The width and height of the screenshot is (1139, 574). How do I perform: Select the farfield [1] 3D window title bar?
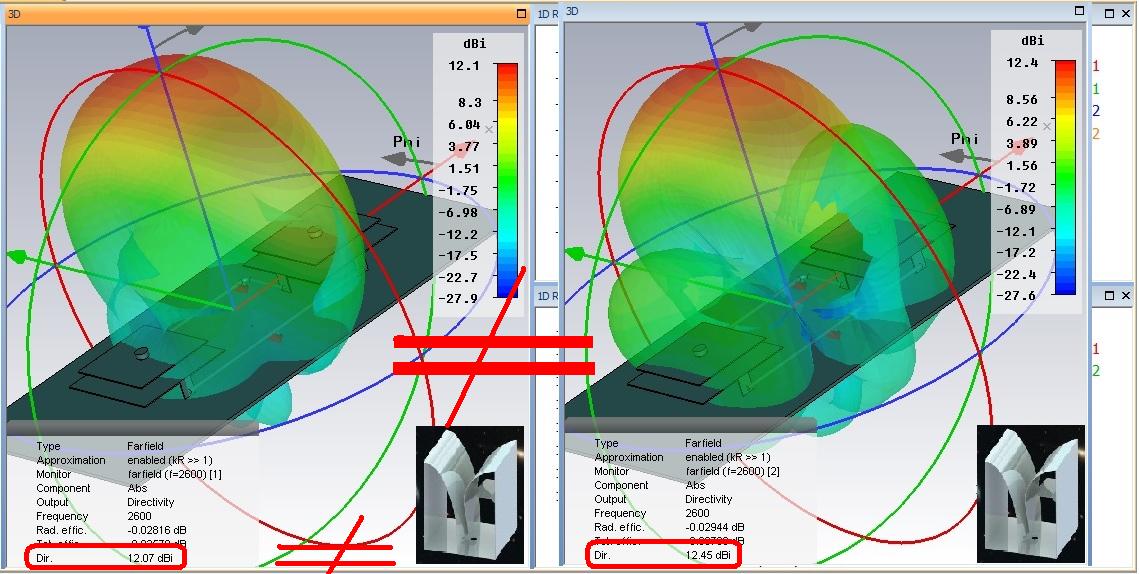tap(266, 14)
